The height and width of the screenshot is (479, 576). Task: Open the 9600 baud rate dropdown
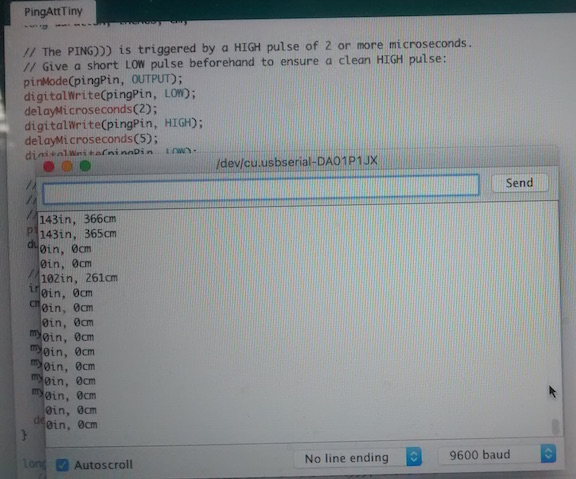point(496,454)
